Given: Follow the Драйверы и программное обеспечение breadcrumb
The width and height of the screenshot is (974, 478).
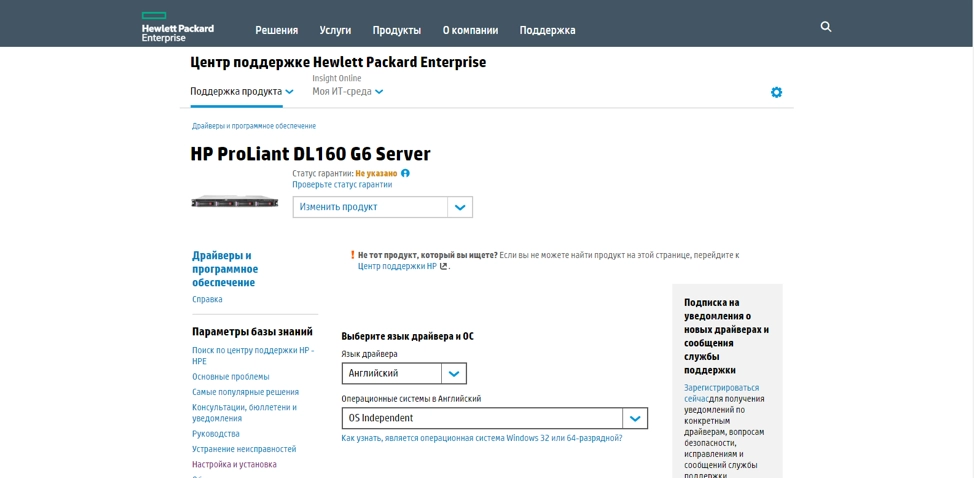Looking at the screenshot, I should (x=254, y=126).
